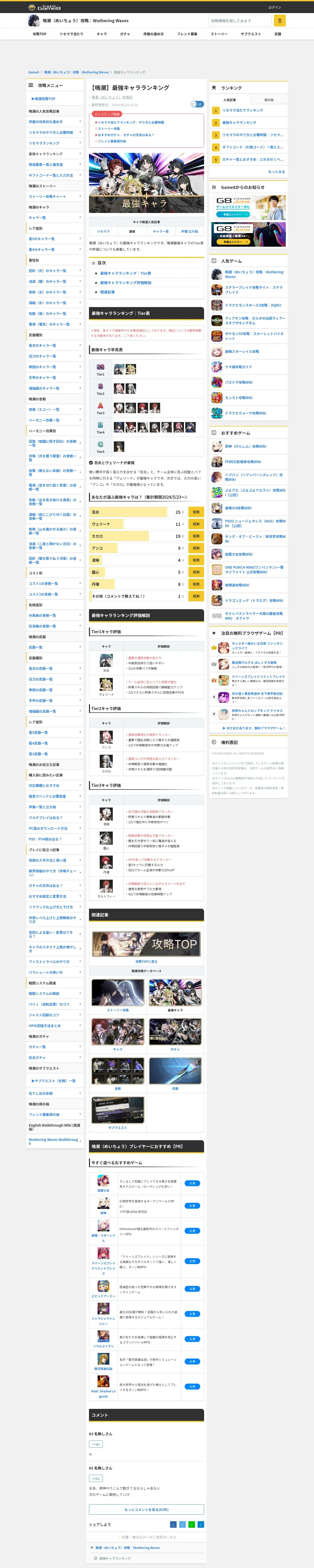Open sidebar item ストーリー攻略チャート
Viewport: 314px width, 1568px height.
(x=55, y=197)
